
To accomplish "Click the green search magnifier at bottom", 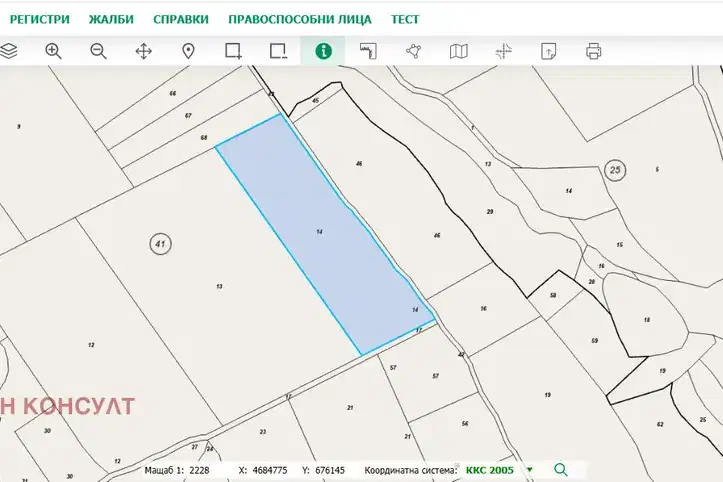I will 561,470.
